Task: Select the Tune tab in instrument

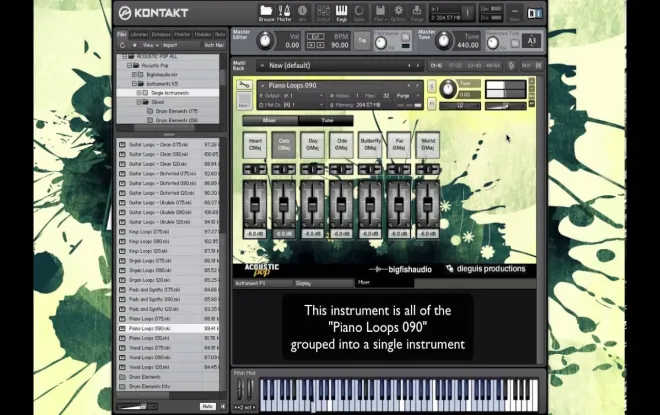Action: (327, 120)
